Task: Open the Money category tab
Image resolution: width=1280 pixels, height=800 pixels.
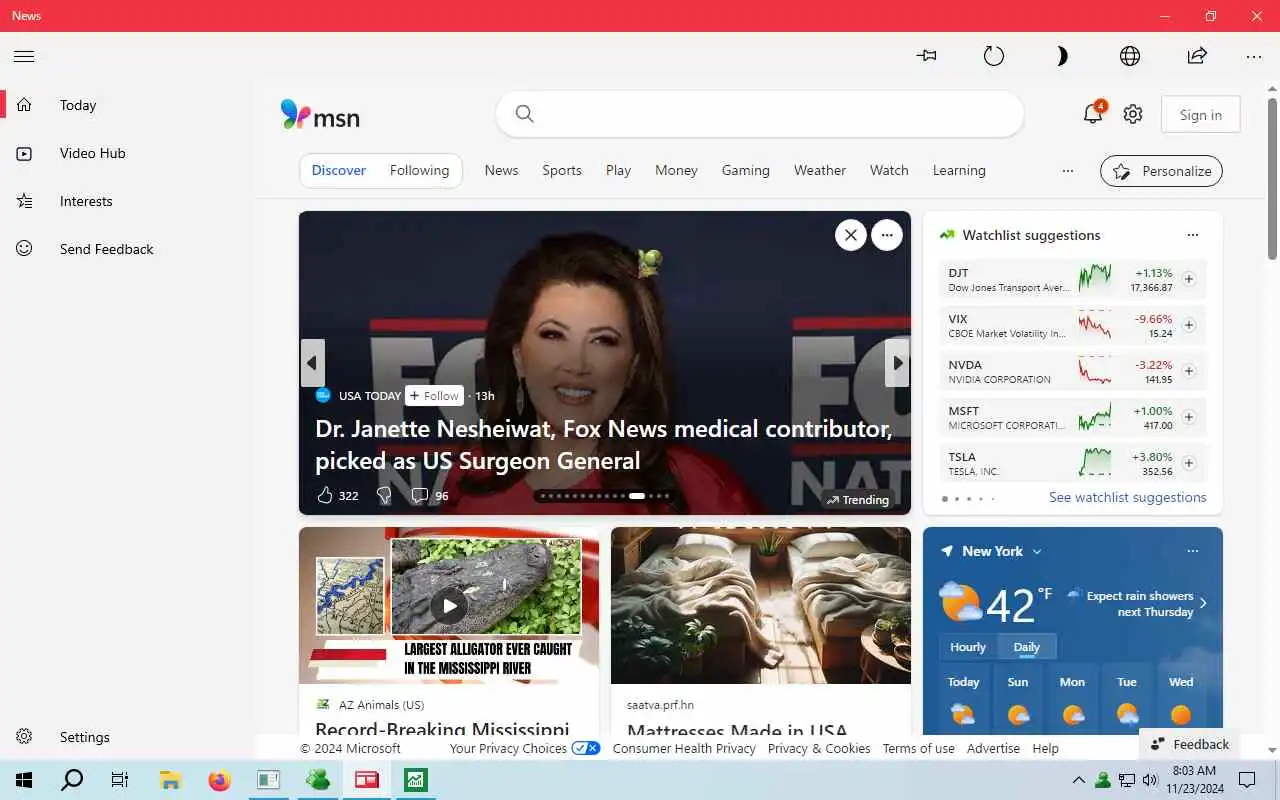Action: coord(676,170)
